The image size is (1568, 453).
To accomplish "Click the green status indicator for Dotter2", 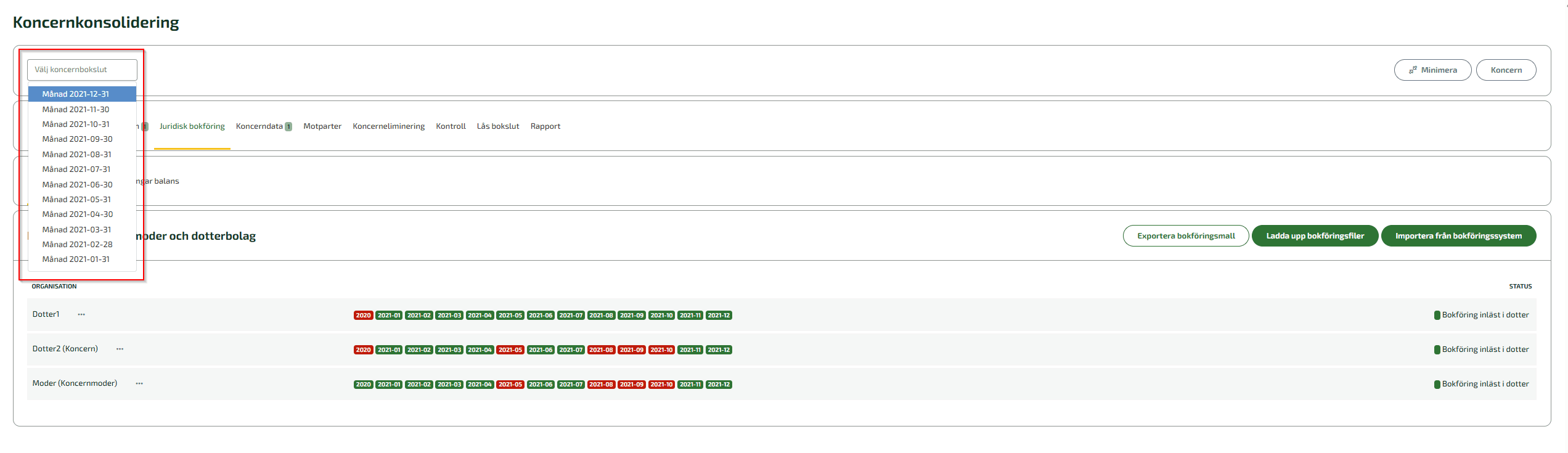I will point(1437,349).
